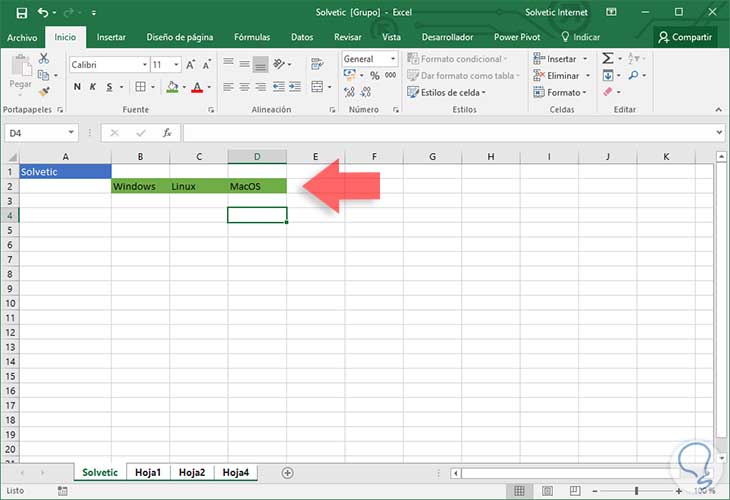
Task: Add a new sheet with plus icon
Action: 287,473
